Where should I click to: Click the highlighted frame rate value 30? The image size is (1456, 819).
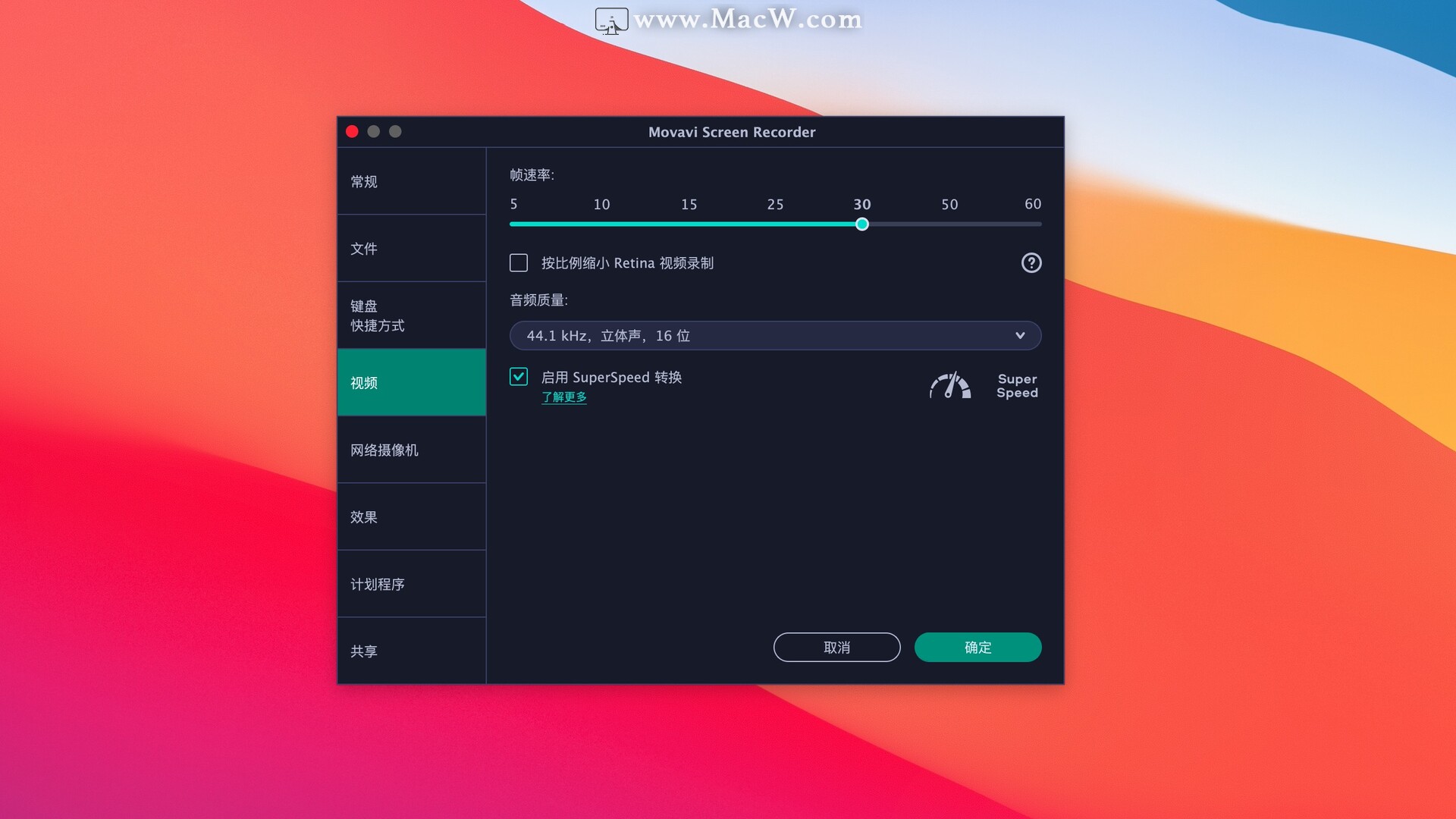click(x=861, y=204)
